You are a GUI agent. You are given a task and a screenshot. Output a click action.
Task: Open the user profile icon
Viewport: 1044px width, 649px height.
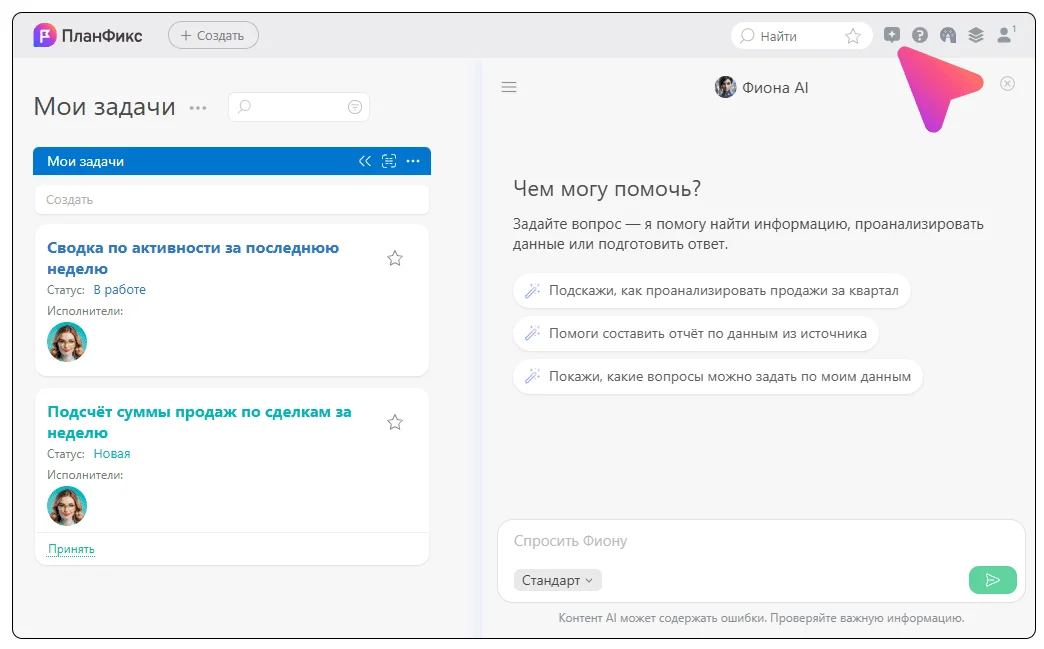coord(1005,35)
